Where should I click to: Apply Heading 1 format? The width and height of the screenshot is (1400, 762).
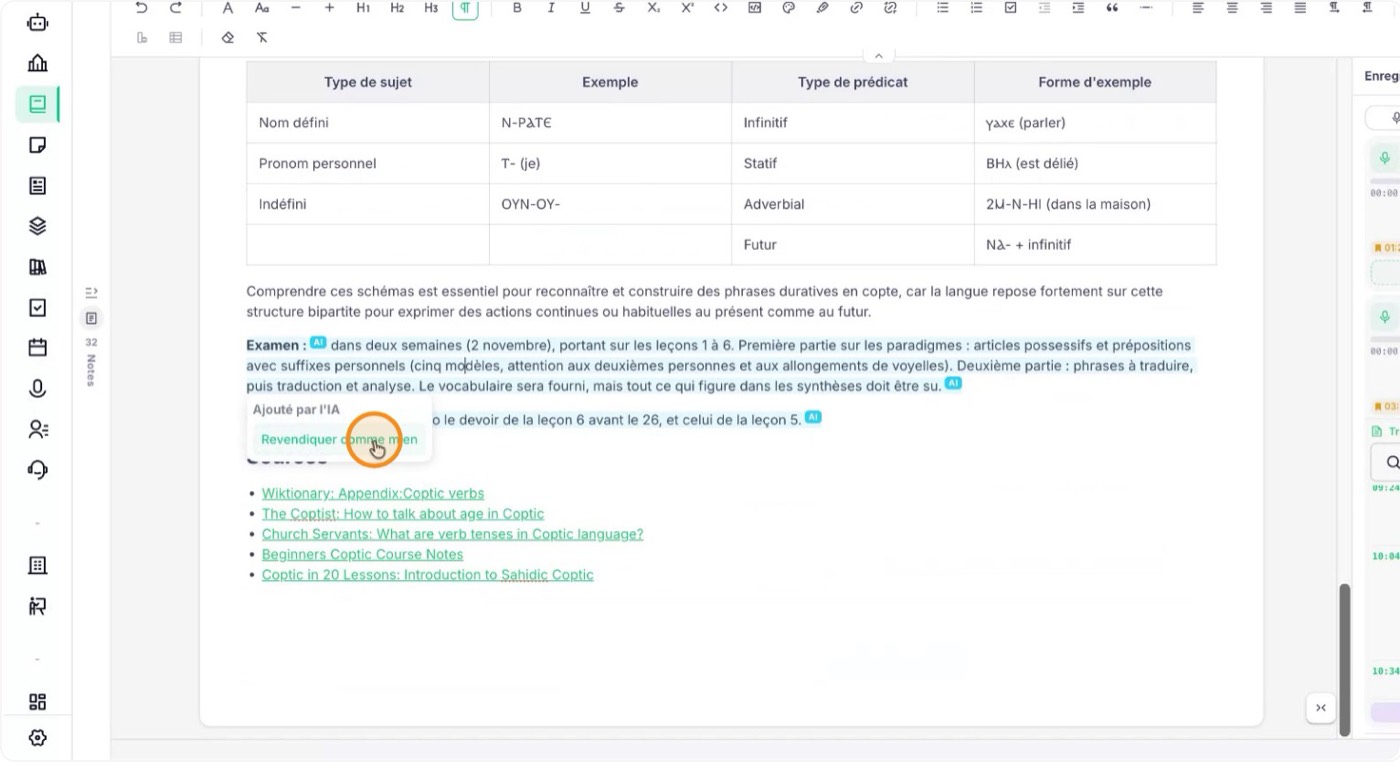coord(363,8)
